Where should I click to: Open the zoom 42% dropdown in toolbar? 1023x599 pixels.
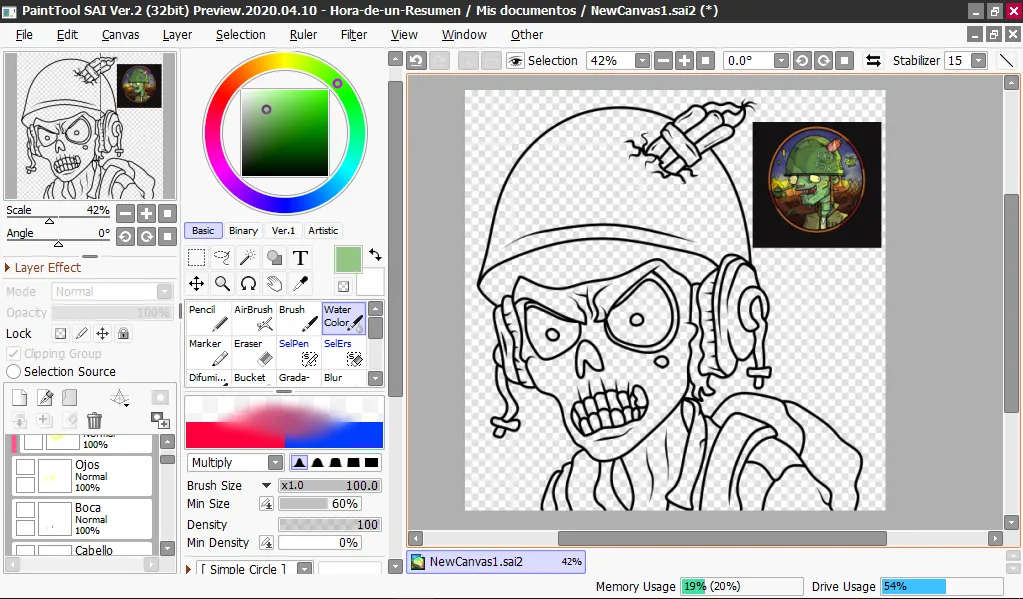pyautogui.click(x=642, y=61)
